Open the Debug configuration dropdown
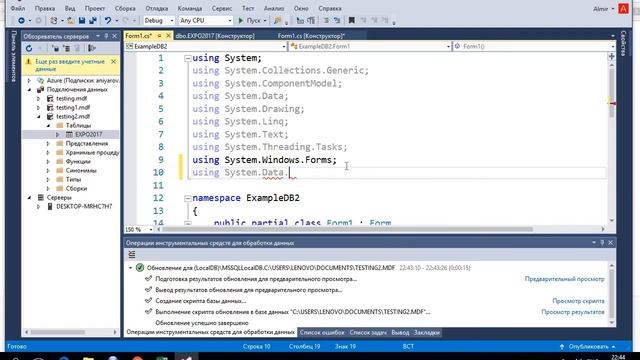 coord(172,20)
